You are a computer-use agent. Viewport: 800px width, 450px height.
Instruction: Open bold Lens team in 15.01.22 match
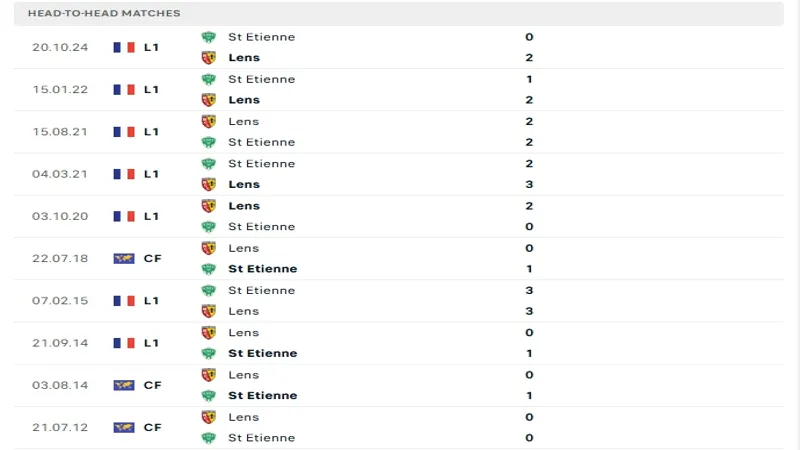point(244,100)
